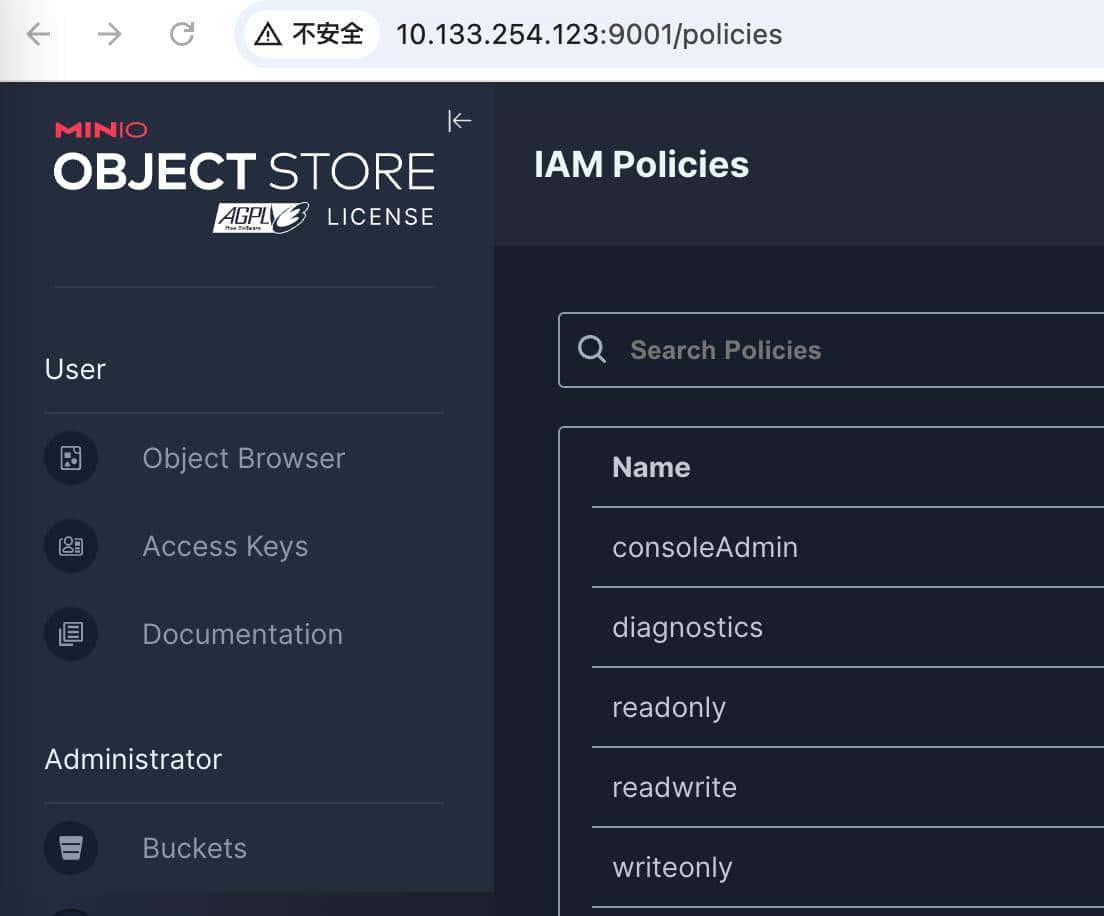Open the consoleAdmin policy
The height and width of the screenshot is (916, 1104).
tap(705, 547)
